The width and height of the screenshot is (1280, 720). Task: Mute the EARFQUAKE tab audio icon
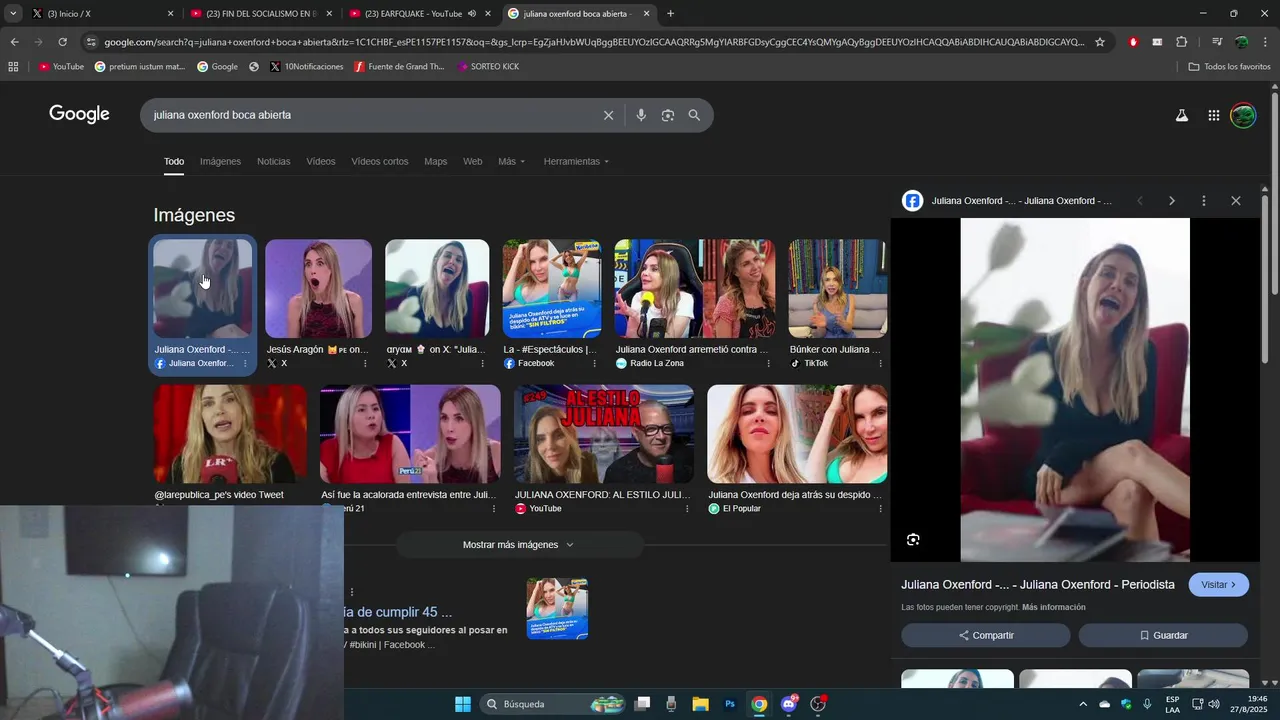pos(471,14)
